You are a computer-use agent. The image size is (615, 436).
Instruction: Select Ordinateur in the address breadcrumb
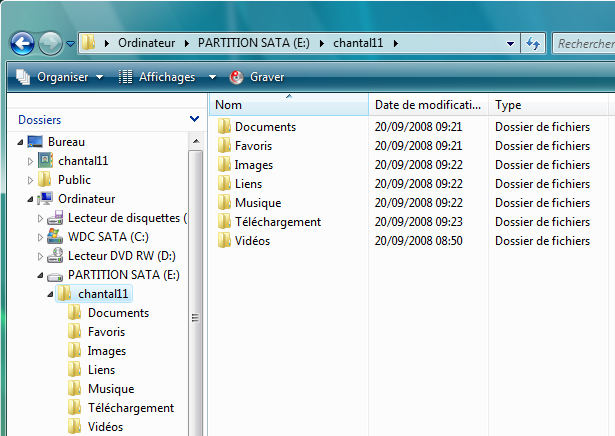click(146, 43)
